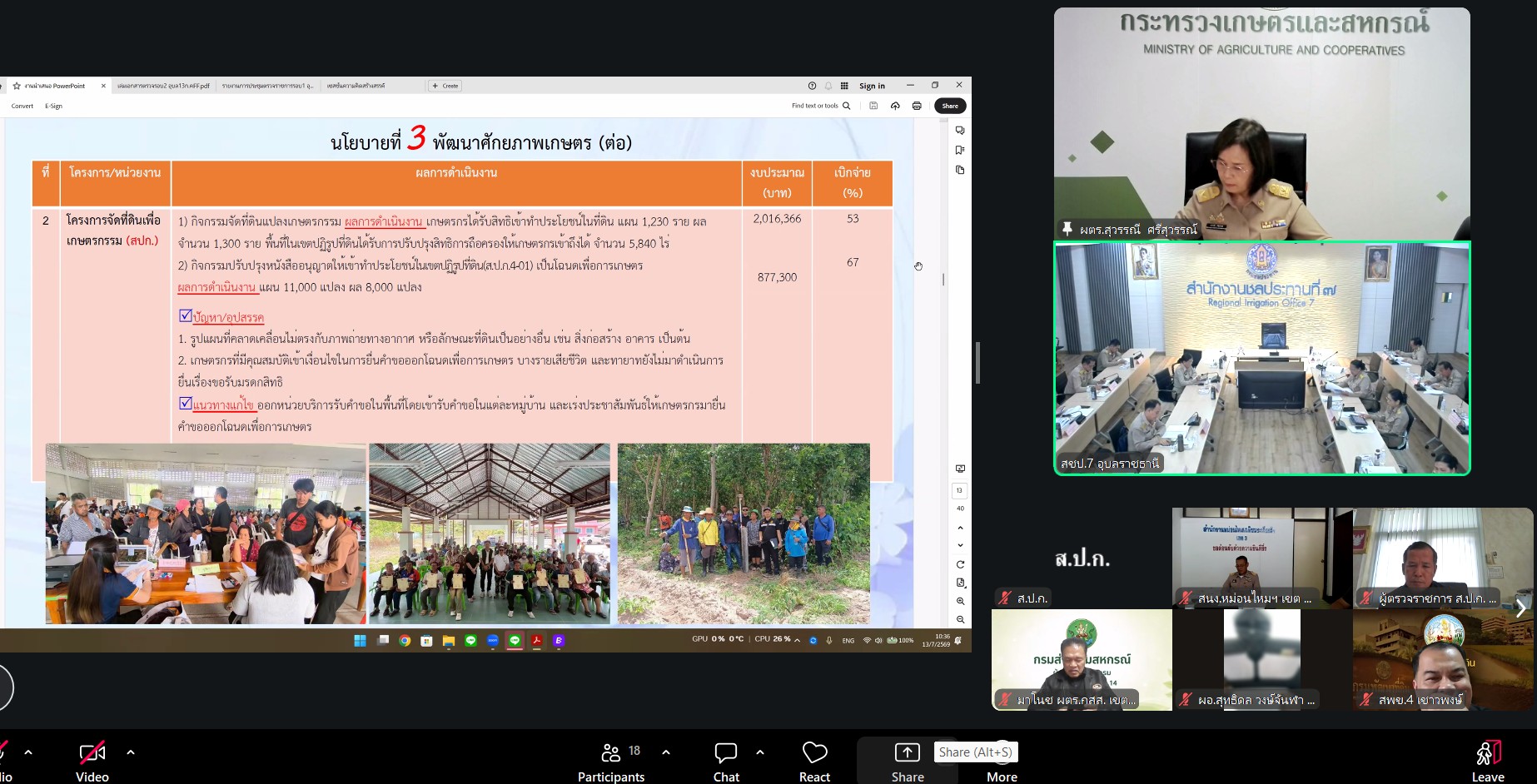Click the Share screen button in Zoom

pyautogui.click(x=908, y=762)
